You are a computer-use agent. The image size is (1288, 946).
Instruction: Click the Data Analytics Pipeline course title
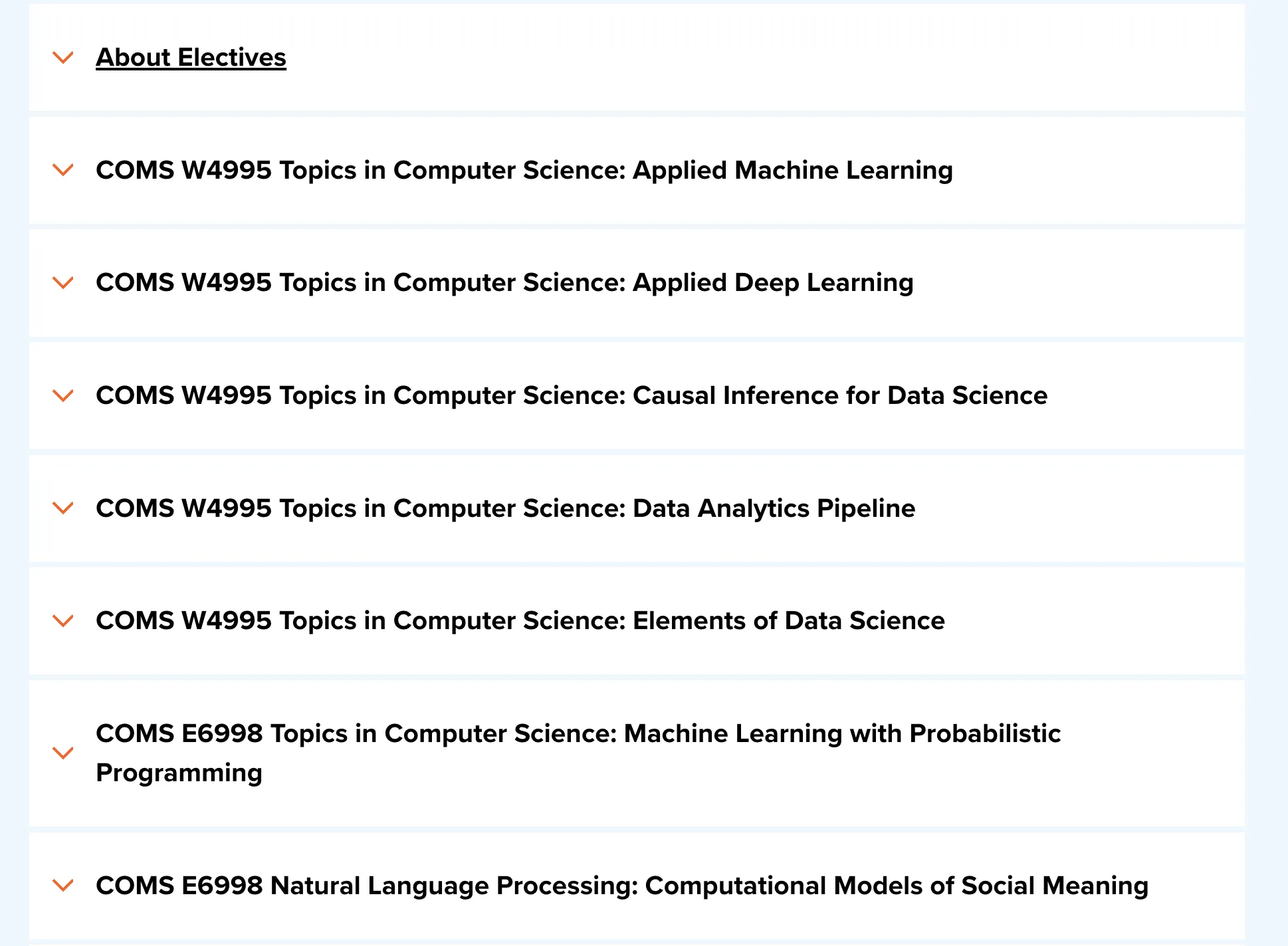pyautogui.click(x=505, y=508)
